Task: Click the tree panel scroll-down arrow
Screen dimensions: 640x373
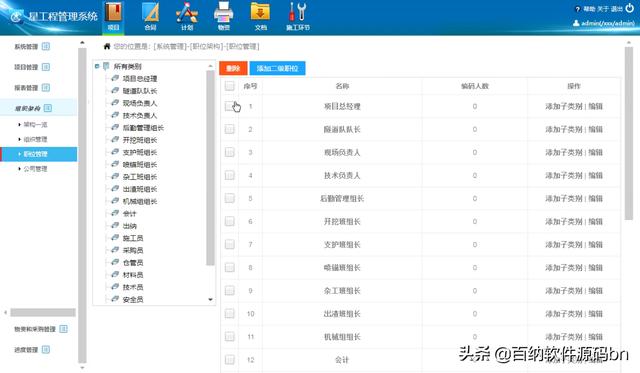Action: 210,300
